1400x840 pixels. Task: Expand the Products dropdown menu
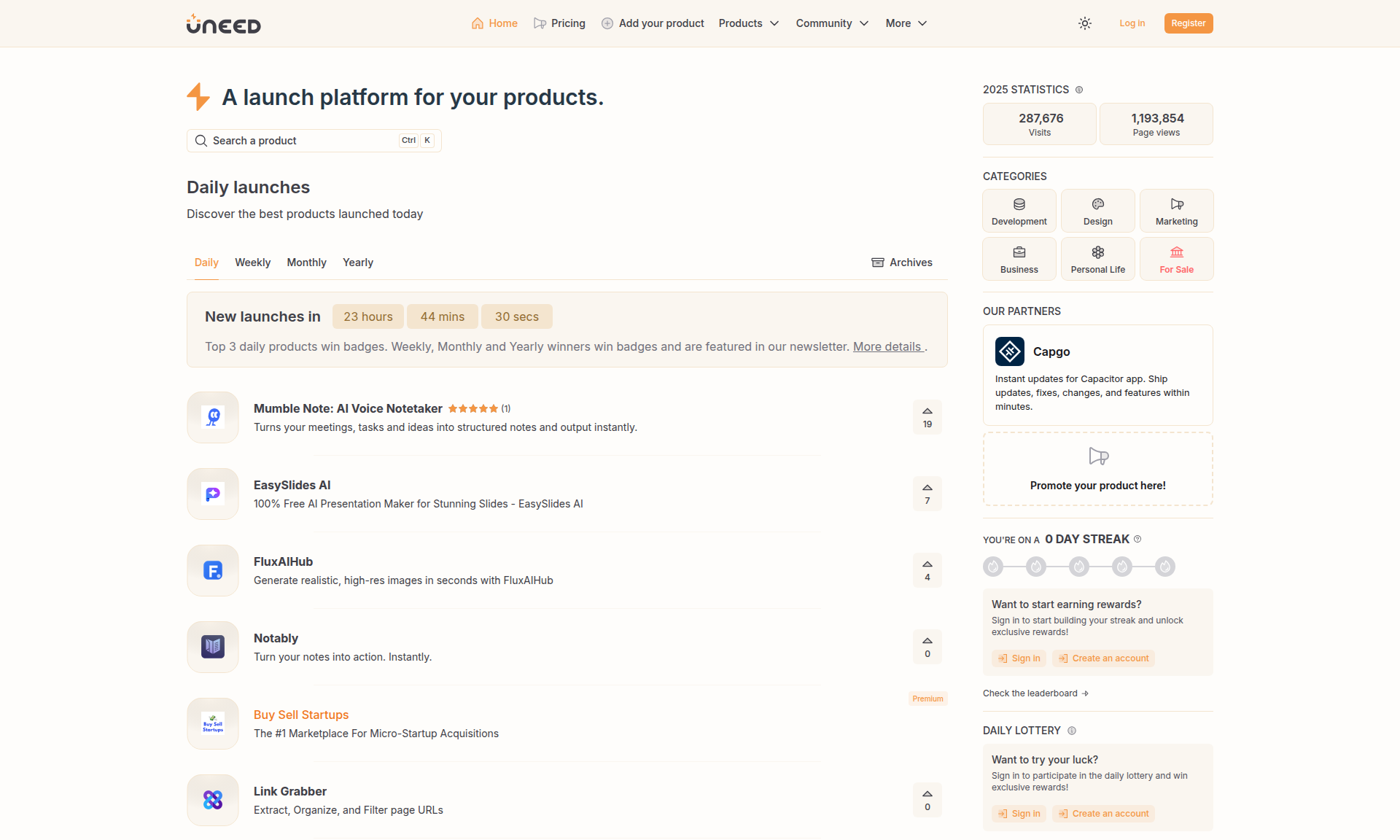click(749, 23)
